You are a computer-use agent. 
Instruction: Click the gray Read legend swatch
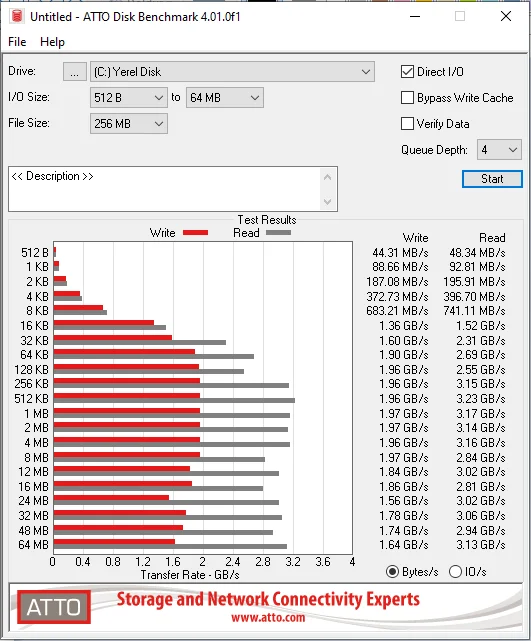(278, 233)
